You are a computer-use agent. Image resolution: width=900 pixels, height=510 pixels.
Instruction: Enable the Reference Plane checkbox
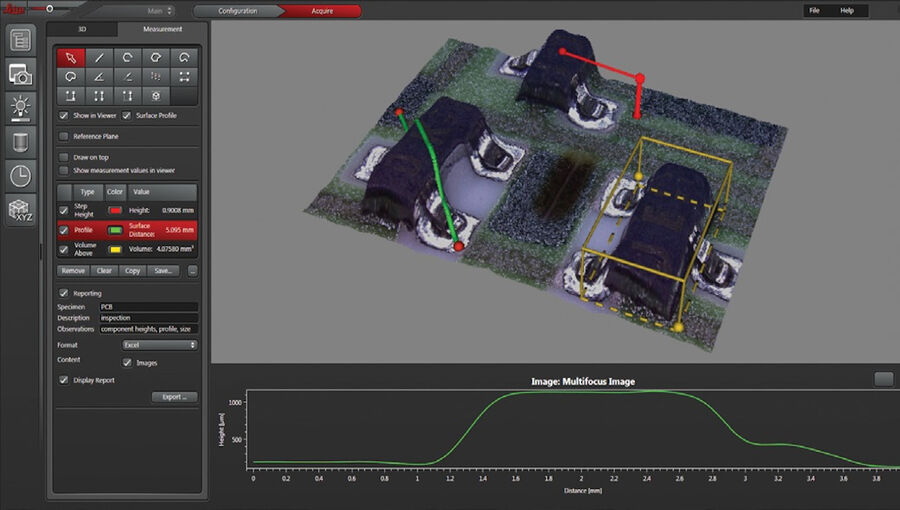tap(64, 137)
